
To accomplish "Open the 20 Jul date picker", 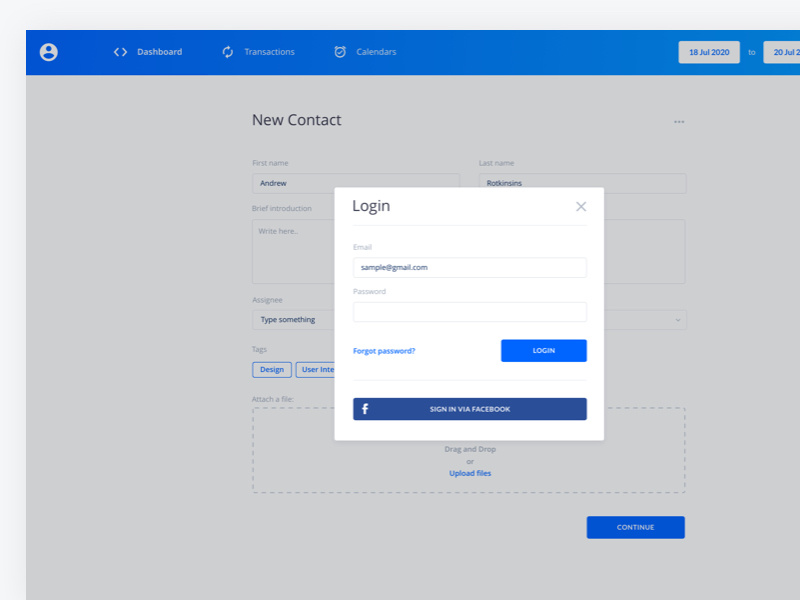I will pos(783,52).
